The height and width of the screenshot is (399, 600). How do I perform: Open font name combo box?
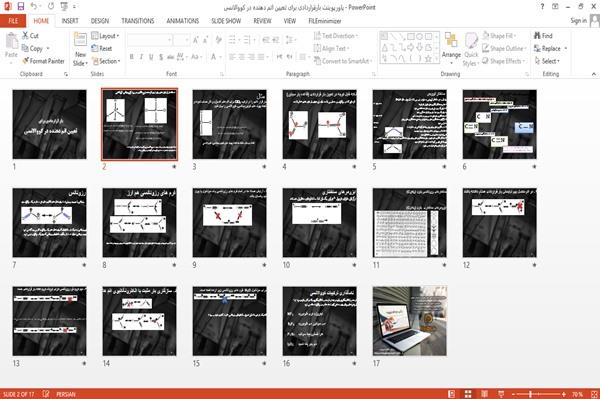click(x=149, y=39)
